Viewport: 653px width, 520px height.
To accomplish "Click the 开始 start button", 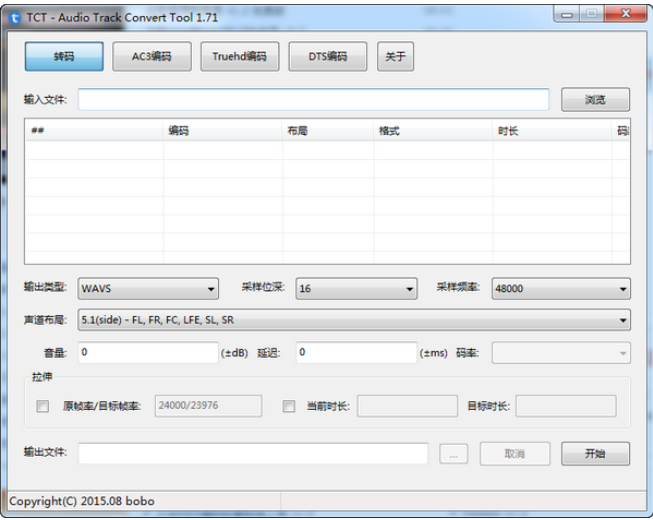I will [x=595, y=453].
